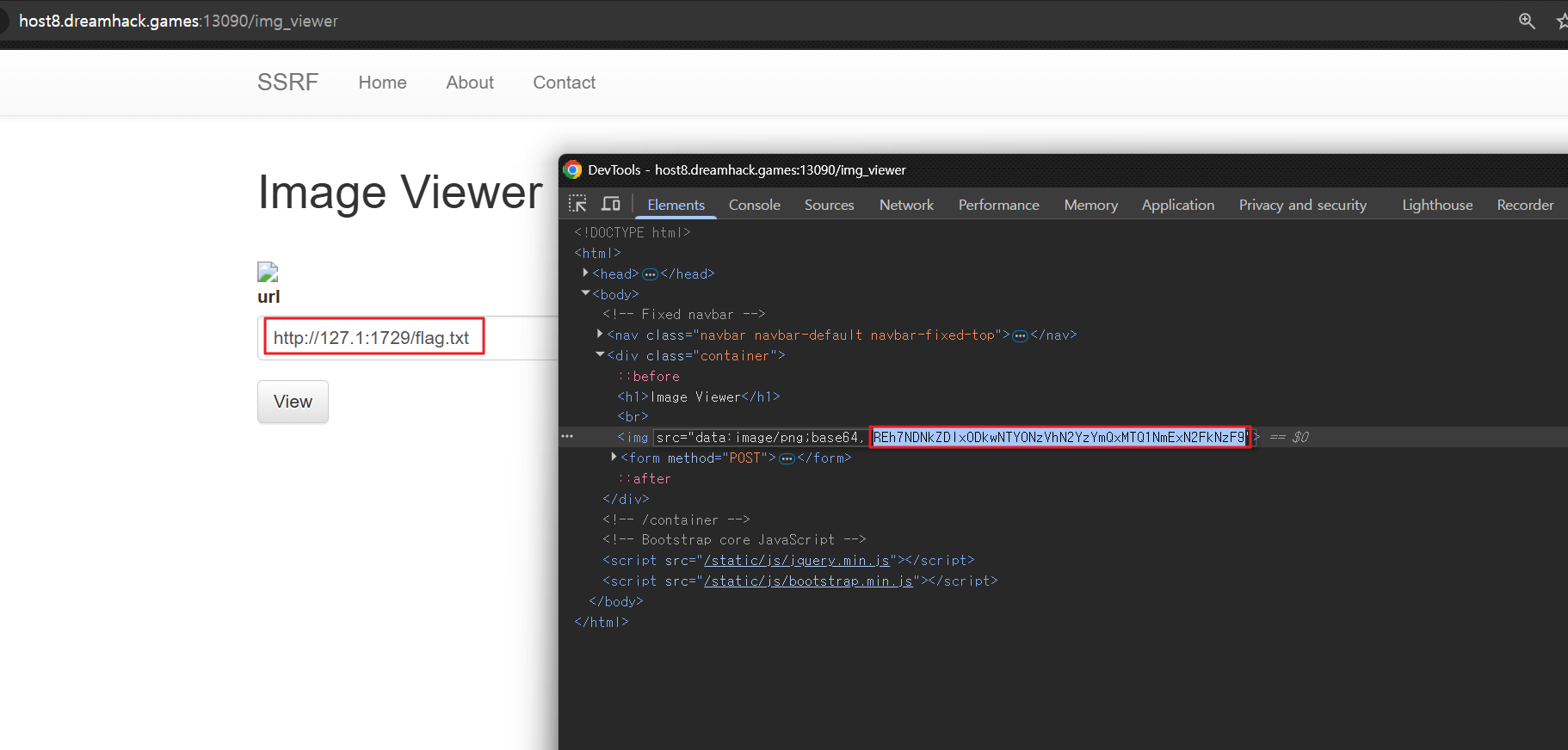Screen dimensions: 1568x750
Task: Collapse the div container node
Action: click(x=600, y=354)
